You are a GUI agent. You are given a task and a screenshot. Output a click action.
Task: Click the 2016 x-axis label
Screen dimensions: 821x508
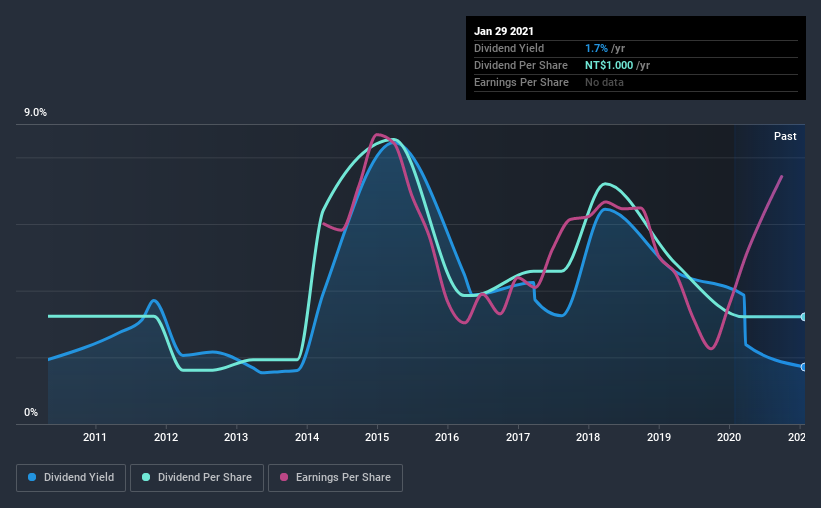pyautogui.click(x=447, y=437)
